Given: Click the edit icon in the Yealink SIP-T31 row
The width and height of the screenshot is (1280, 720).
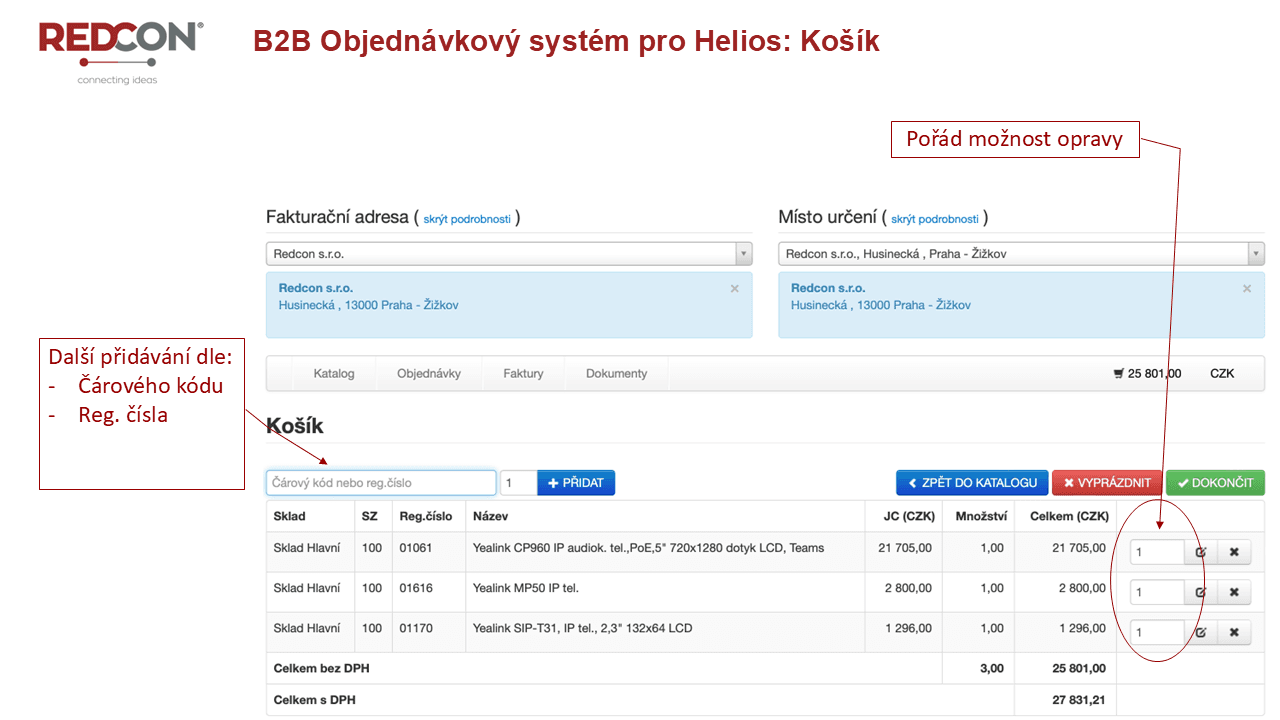Looking at the screenshot, I should pos(1201,632).
